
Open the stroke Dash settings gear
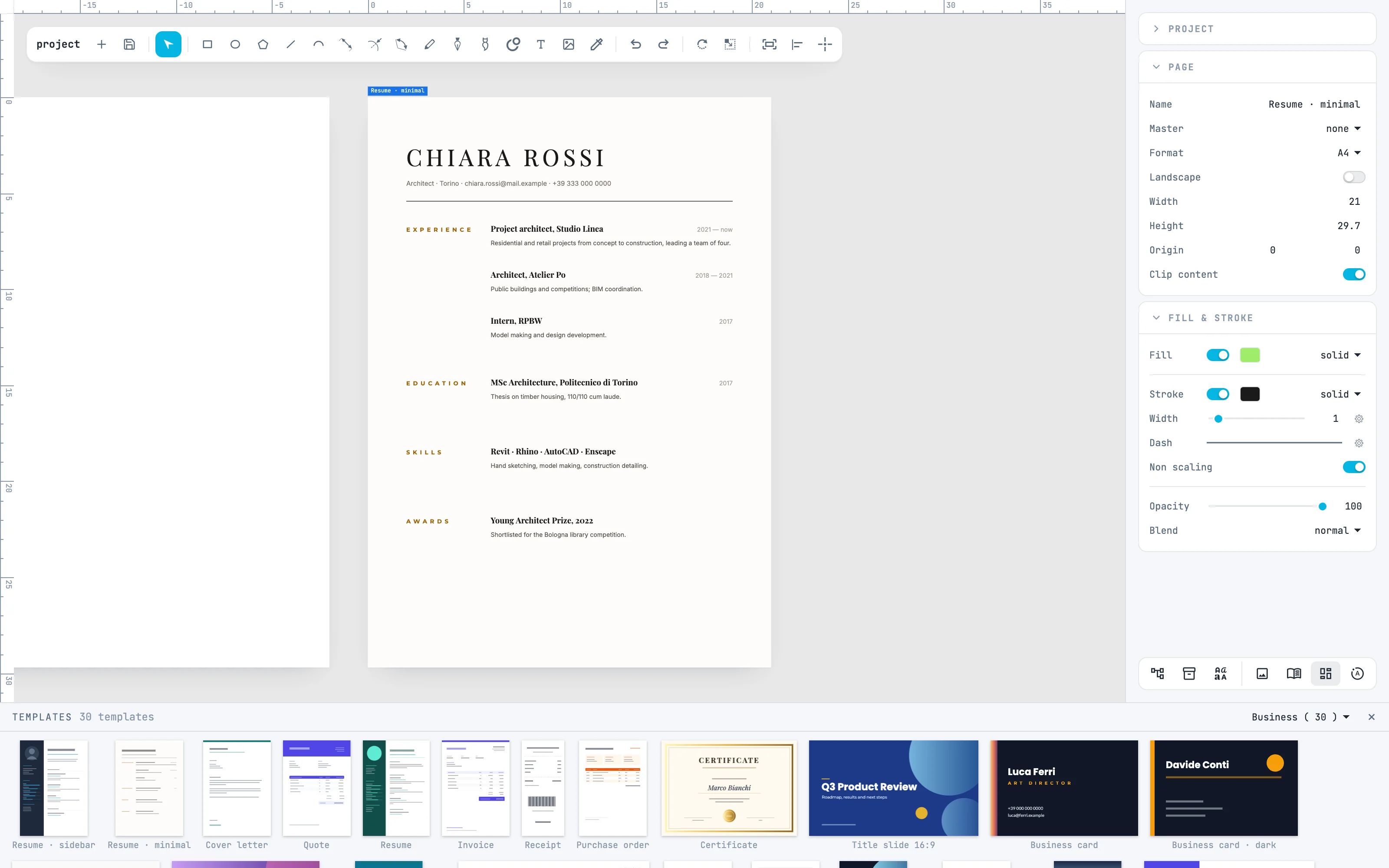click(x=1359, y=443)
